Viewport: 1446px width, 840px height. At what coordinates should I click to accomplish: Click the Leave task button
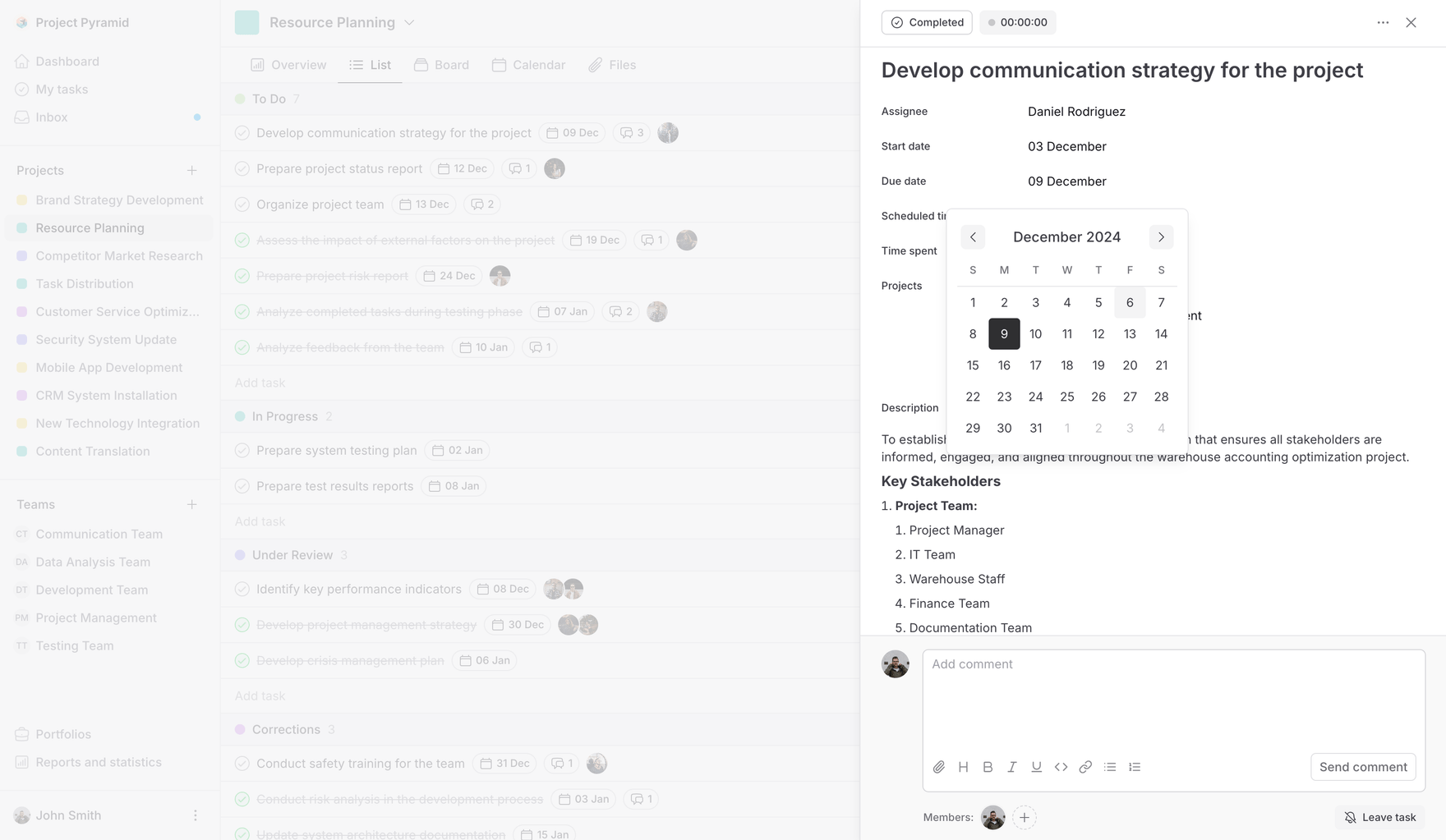click(1379, 817)
